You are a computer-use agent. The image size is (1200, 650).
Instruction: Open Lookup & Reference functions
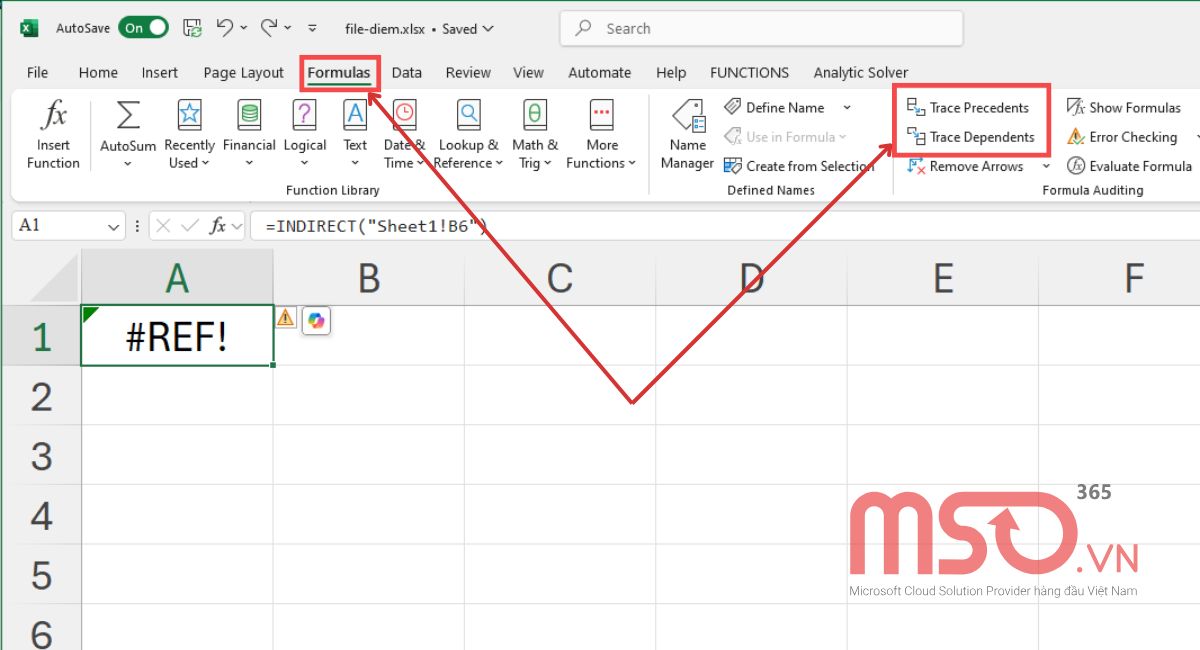[x=468, y=133]
